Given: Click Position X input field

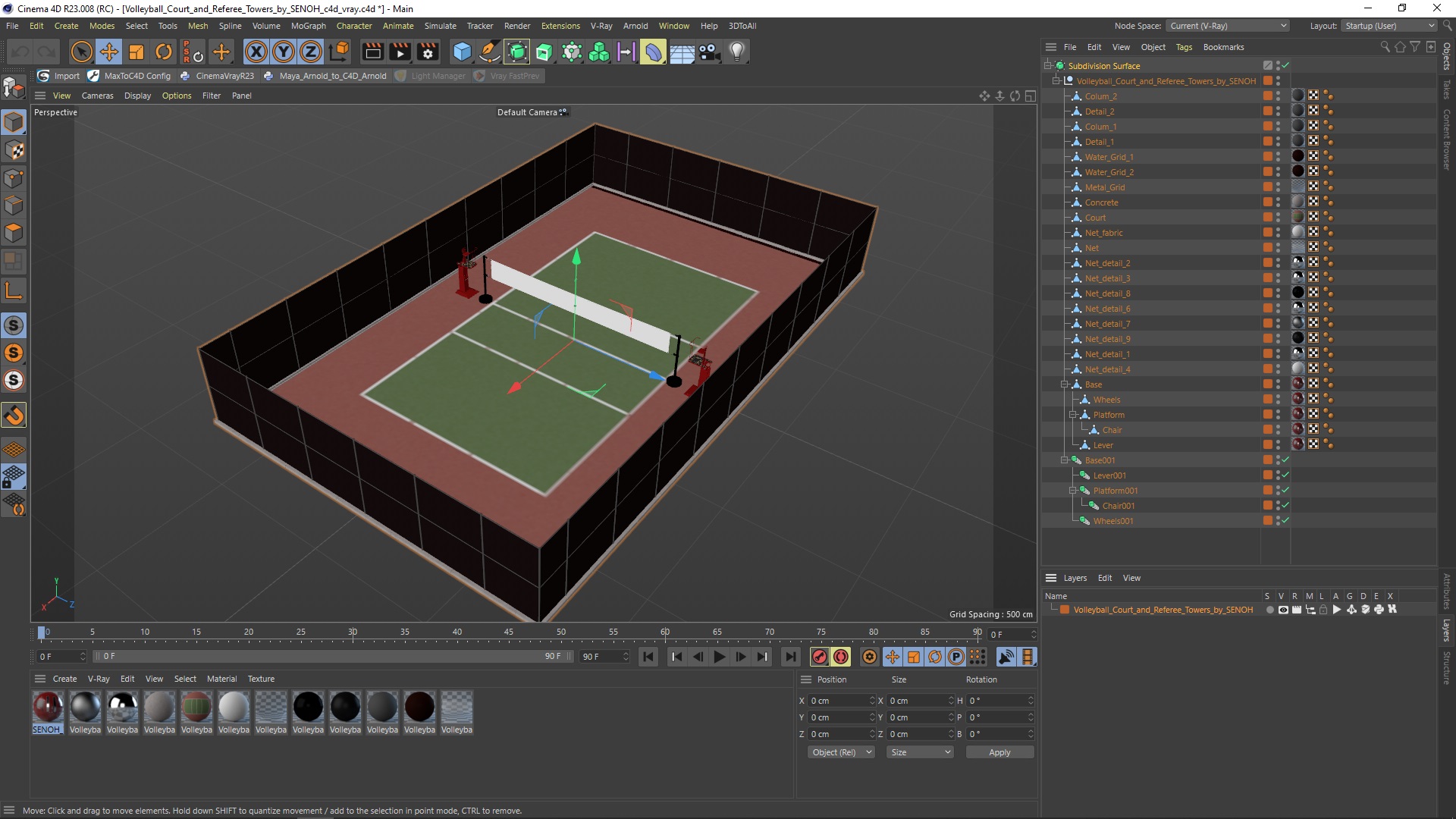Looking at the screenshot, I should [x=842, y=701].
